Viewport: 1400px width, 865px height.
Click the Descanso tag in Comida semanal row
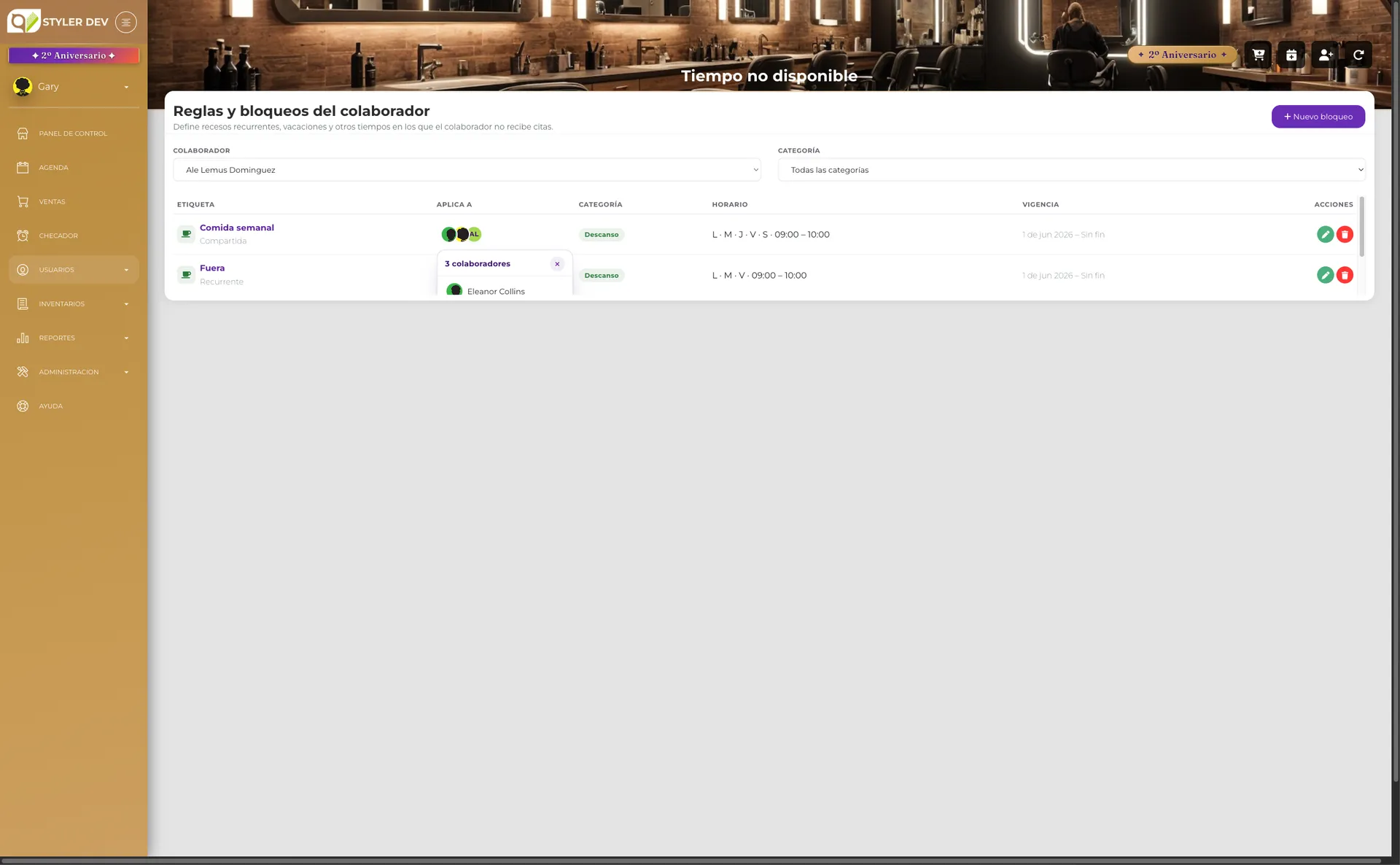click(602, 235)
